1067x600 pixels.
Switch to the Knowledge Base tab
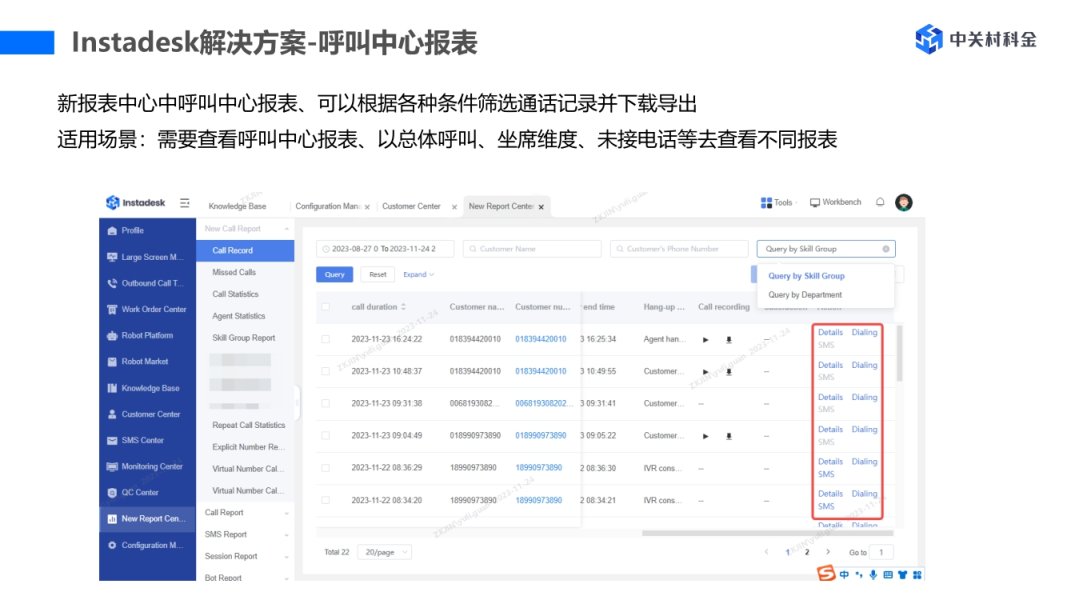point(237,206)
